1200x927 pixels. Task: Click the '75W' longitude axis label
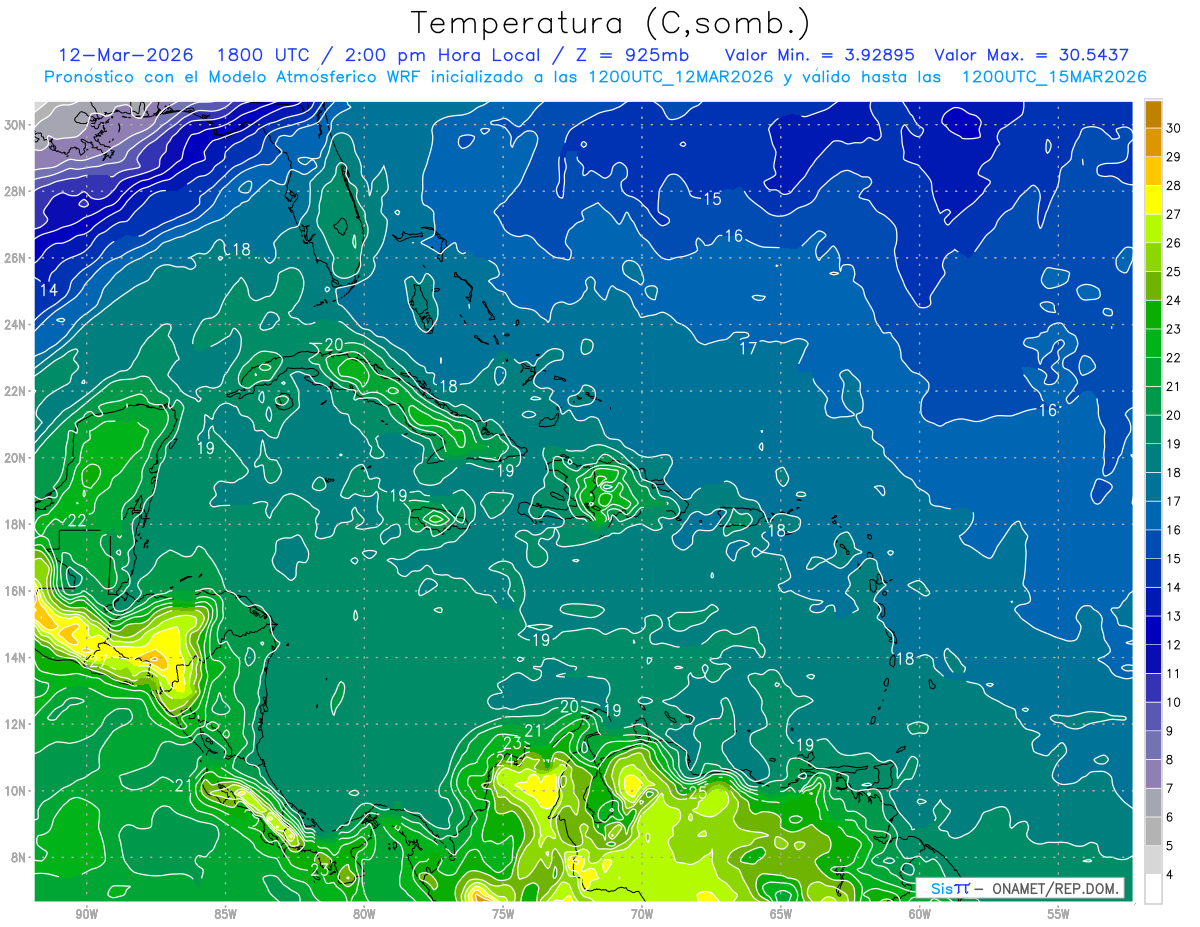click(503, 914)
